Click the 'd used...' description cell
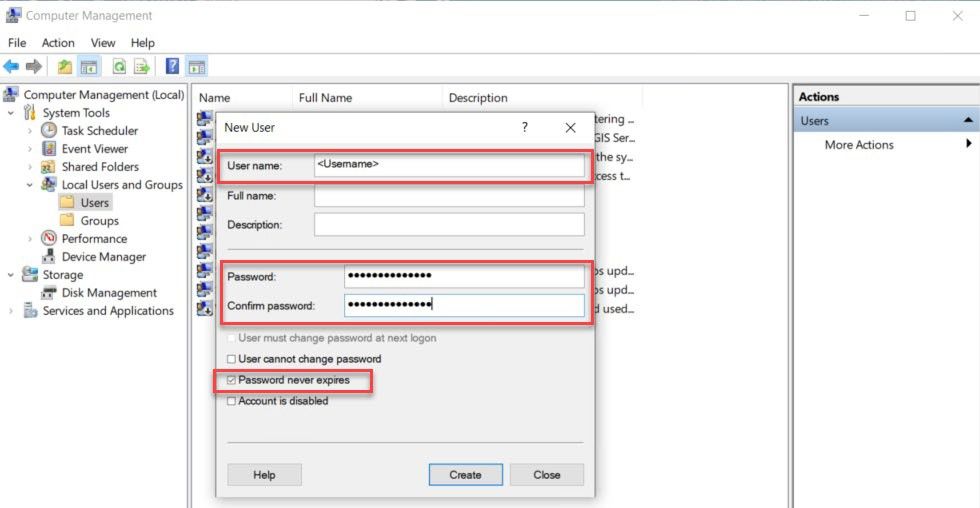980x508 pixels. pyautogui.click(x=614, y=308)
